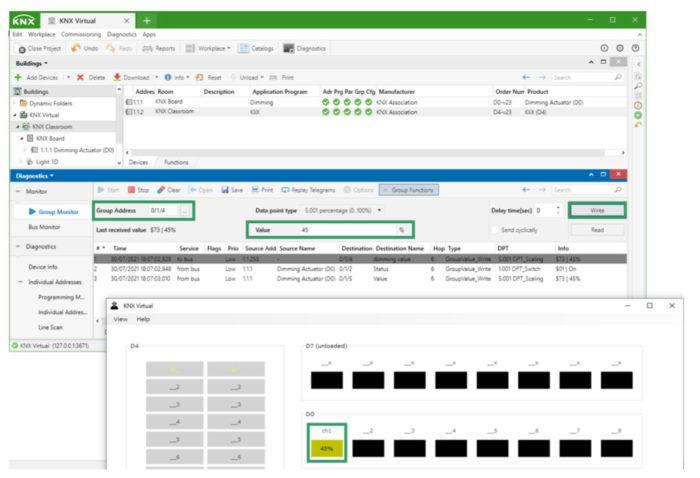Image resolution: width=700 pixels, height=478 pixels.
Task: Click the Close Project icon
Action: [x=21, y=49]
